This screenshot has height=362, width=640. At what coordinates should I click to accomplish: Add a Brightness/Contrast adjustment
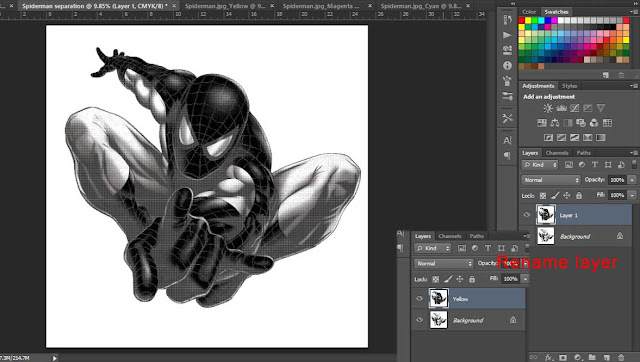tap(548, 108)
